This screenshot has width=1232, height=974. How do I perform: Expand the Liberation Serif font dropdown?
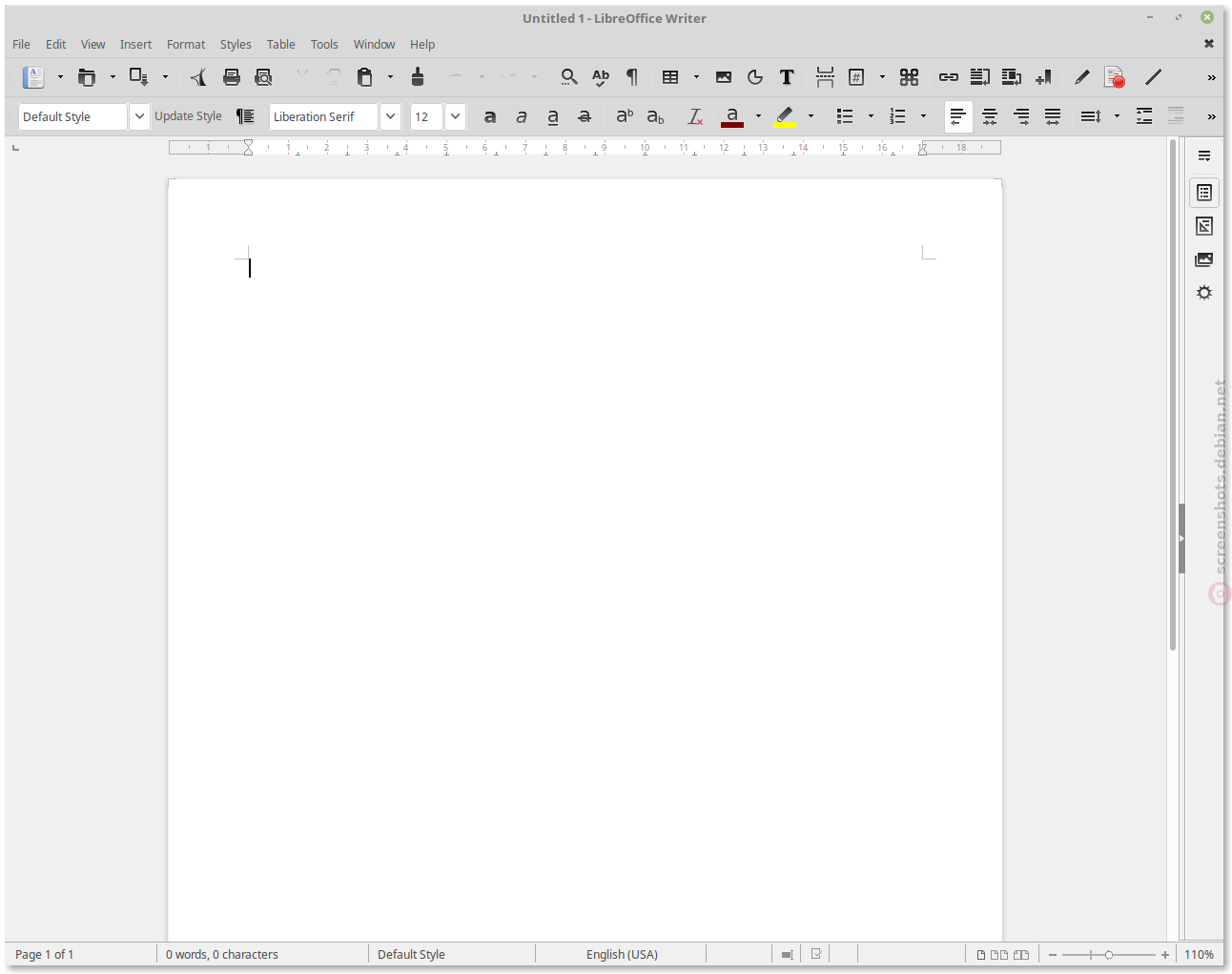(x=390, y=116)
